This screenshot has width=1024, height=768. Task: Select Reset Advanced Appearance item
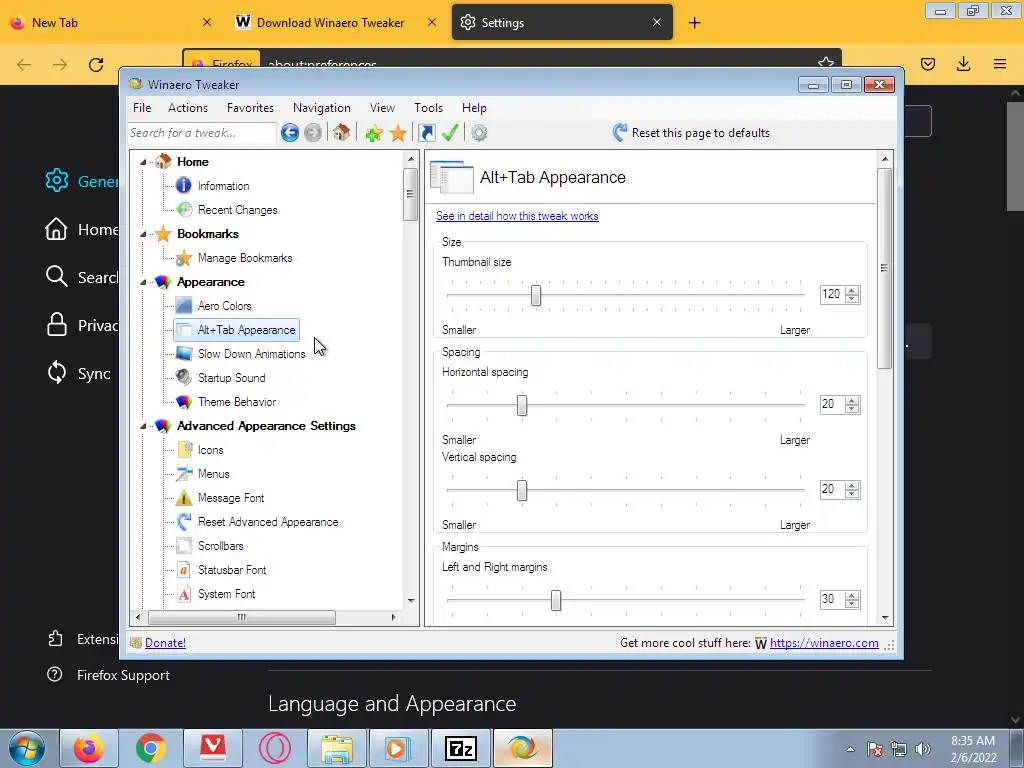[x=268, y=522]
